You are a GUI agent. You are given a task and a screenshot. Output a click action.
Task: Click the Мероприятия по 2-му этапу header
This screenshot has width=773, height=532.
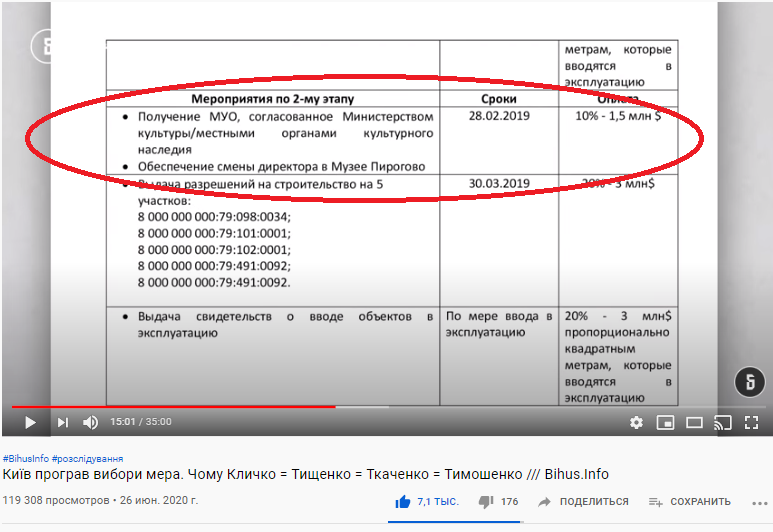[273, 99]
